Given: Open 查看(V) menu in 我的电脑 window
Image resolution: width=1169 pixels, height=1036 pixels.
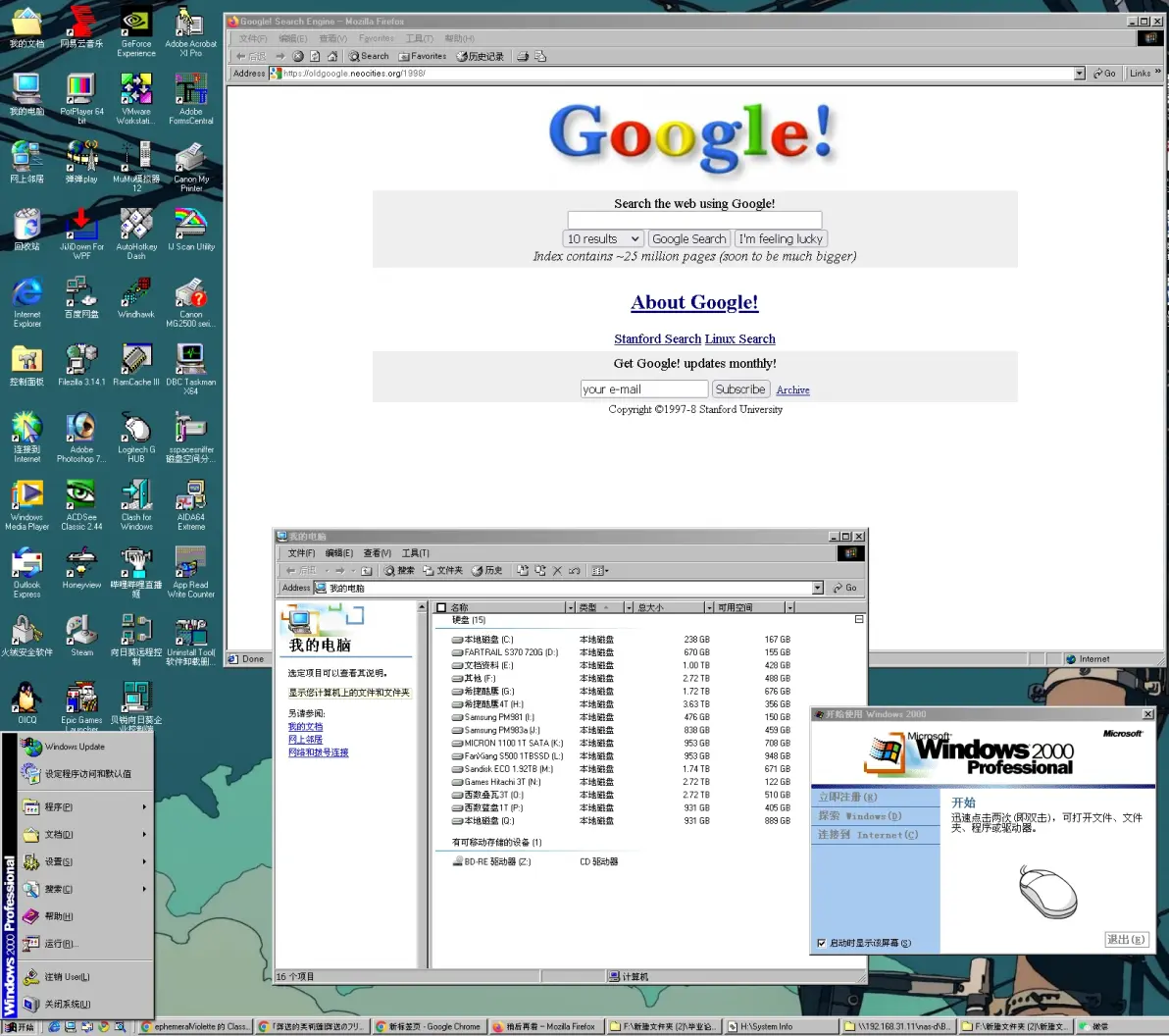Looking at the screenshot, I should point(378,553).
